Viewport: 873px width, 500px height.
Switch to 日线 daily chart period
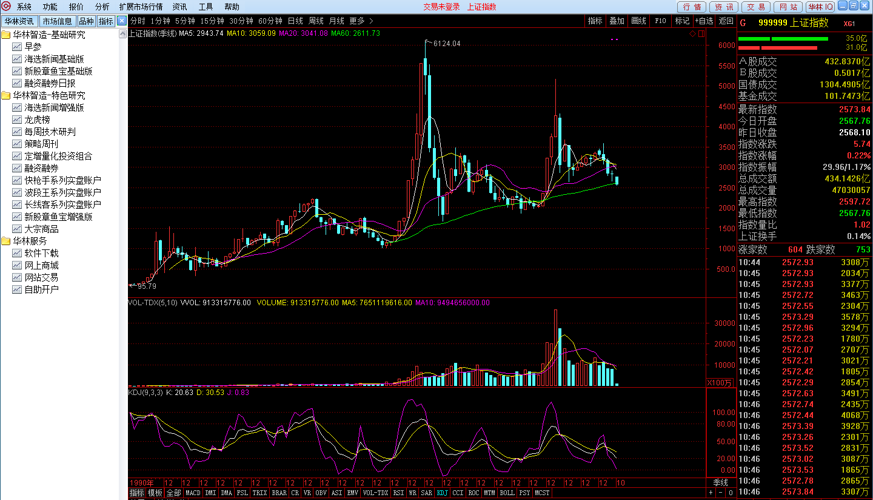click(295, 20)
